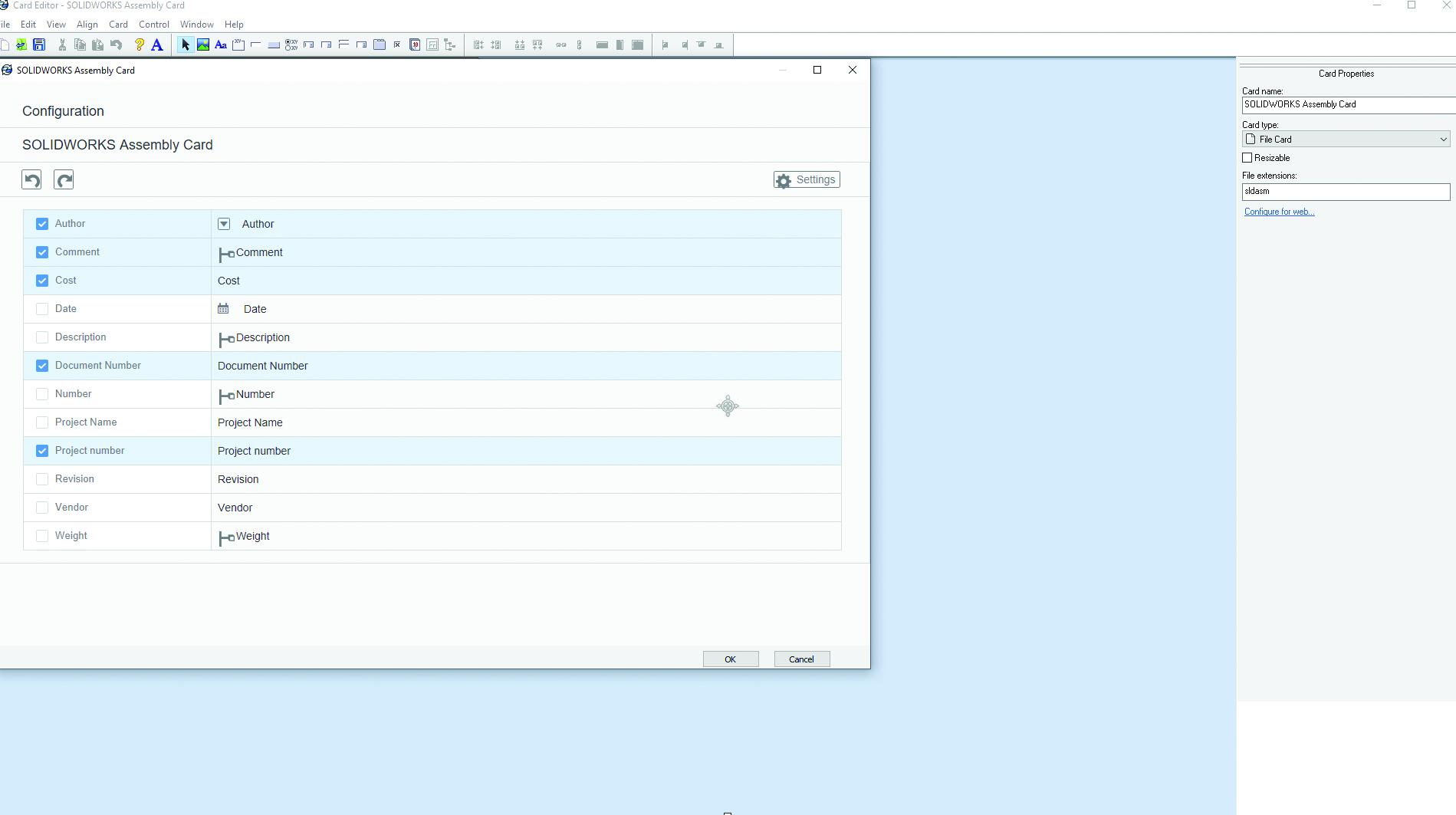Select the tab control tool
Viewport: 1456px width, 815px height.
click(380, 44)
